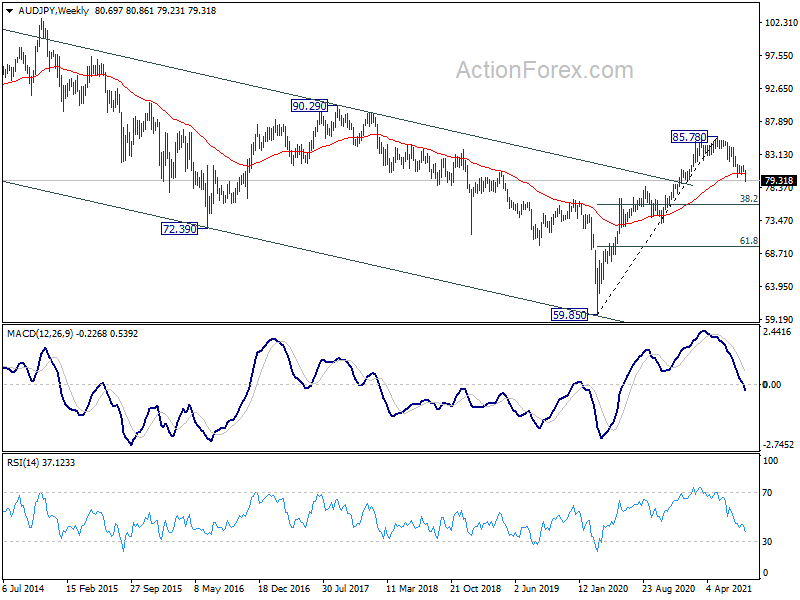This screenshot has height=600, width=800.
Task: Click the 27 Sep 2015 date label
Action: pyautogui.click(x=156, y=589)
